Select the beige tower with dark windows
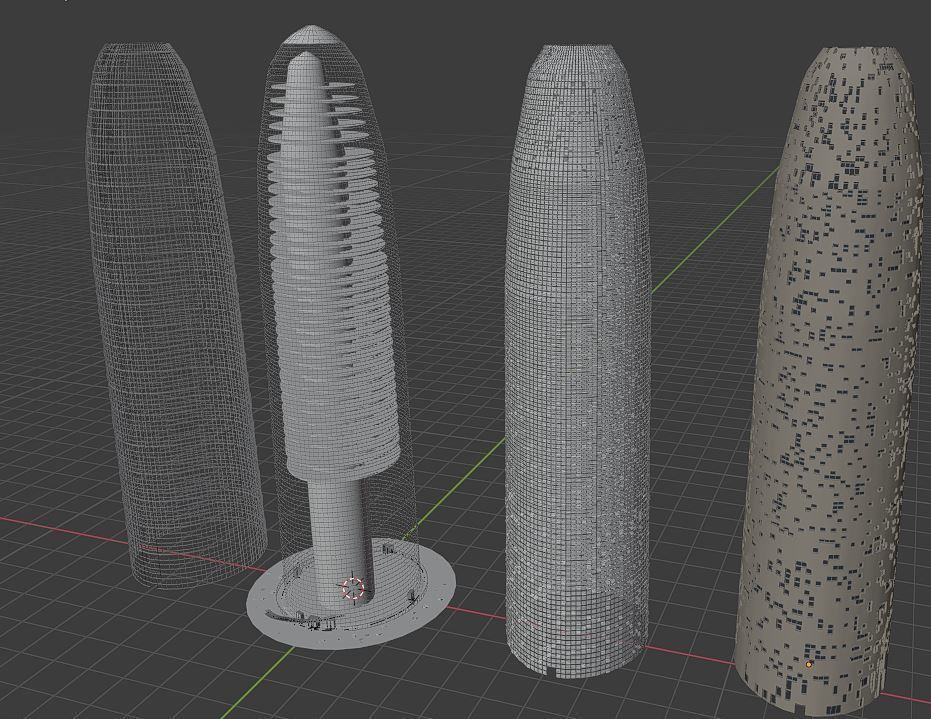Viewport: 931px width, 719px height. [x=831, y=380]
